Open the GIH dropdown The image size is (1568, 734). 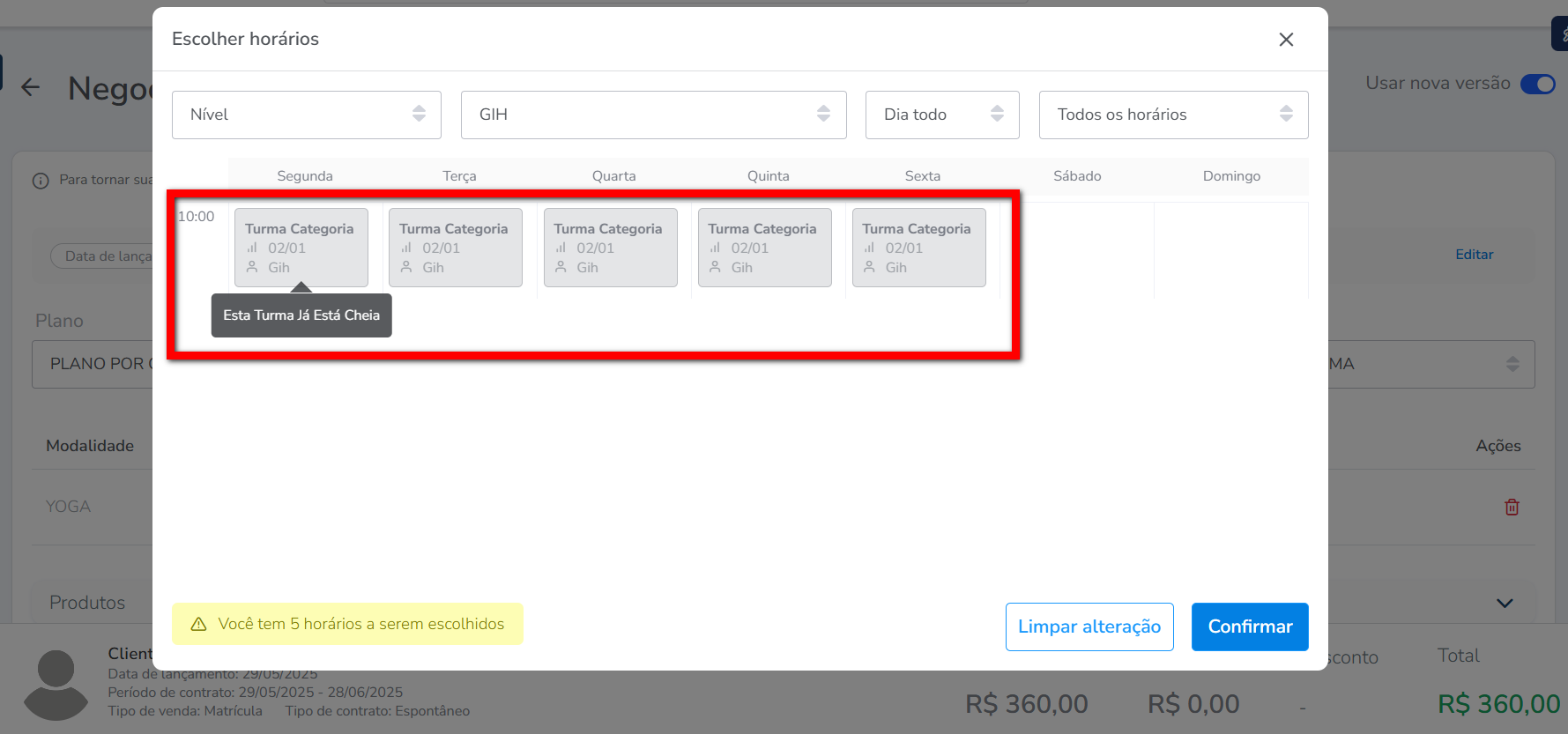click(x=653, y=115)
